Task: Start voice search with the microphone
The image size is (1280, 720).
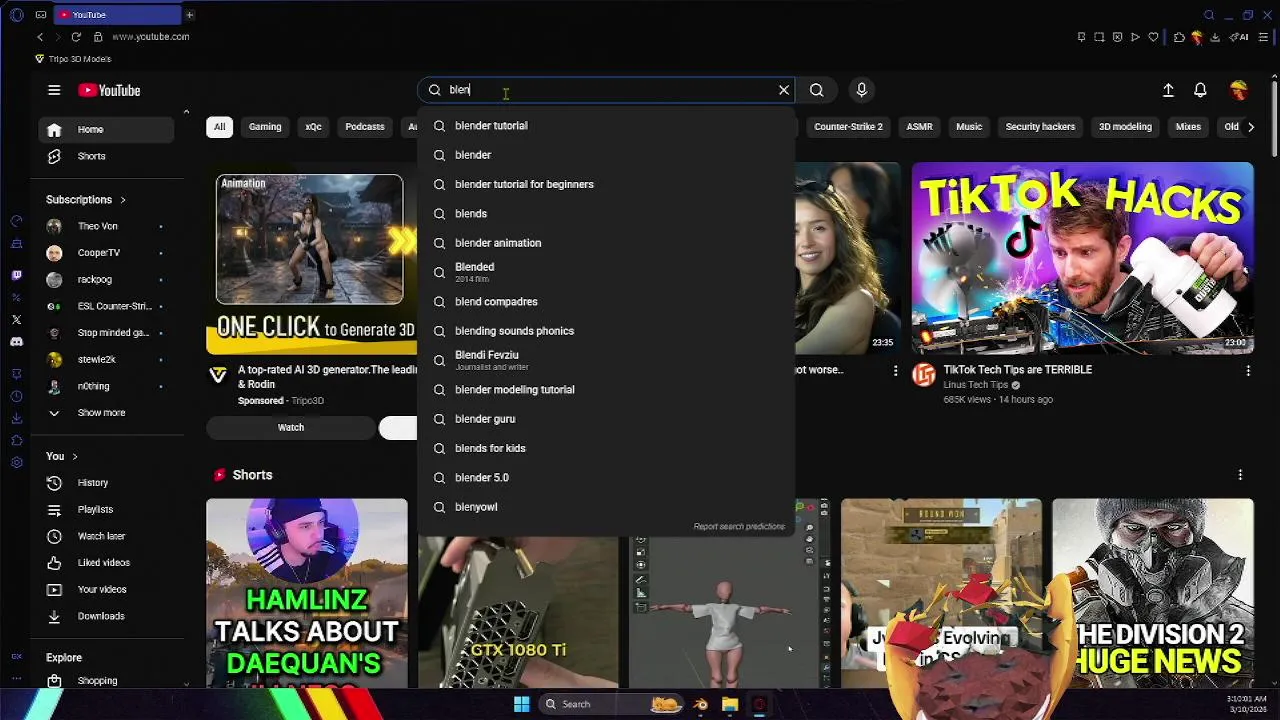Action: click(861, 90)
